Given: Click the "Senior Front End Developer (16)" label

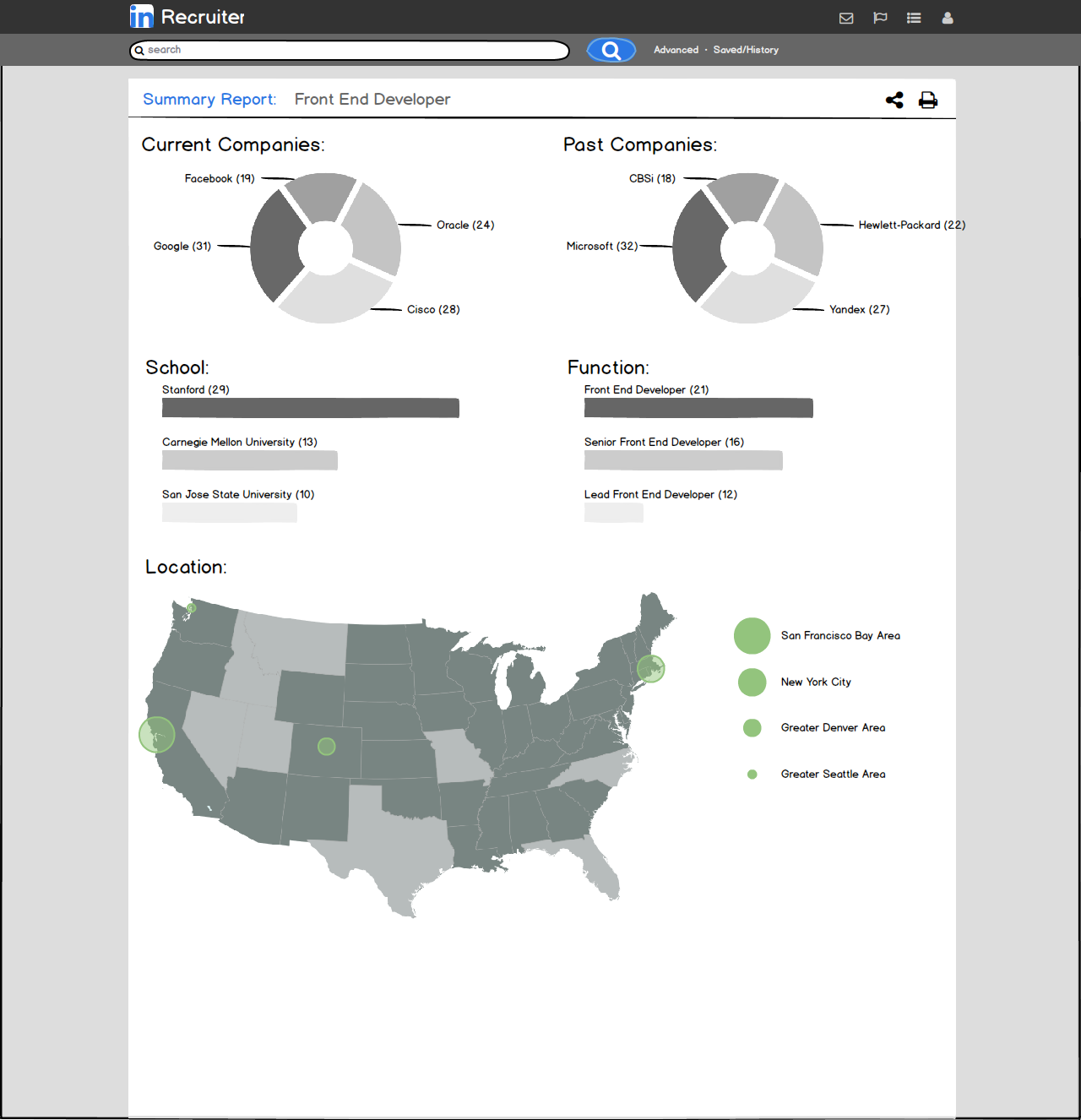Looking at the screenshot, I should tap(665, 443).
